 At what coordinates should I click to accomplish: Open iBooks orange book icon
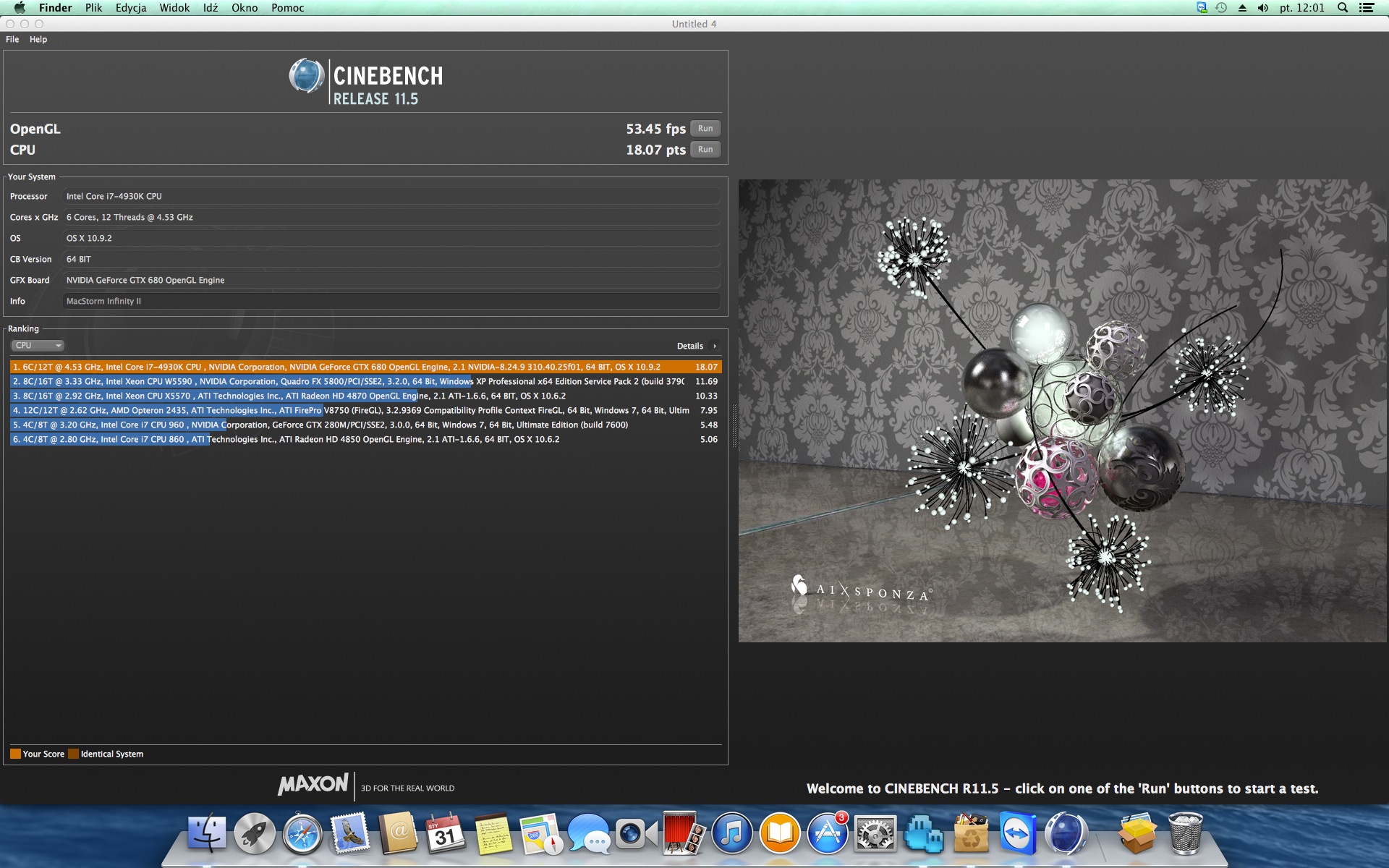point(780,834)
